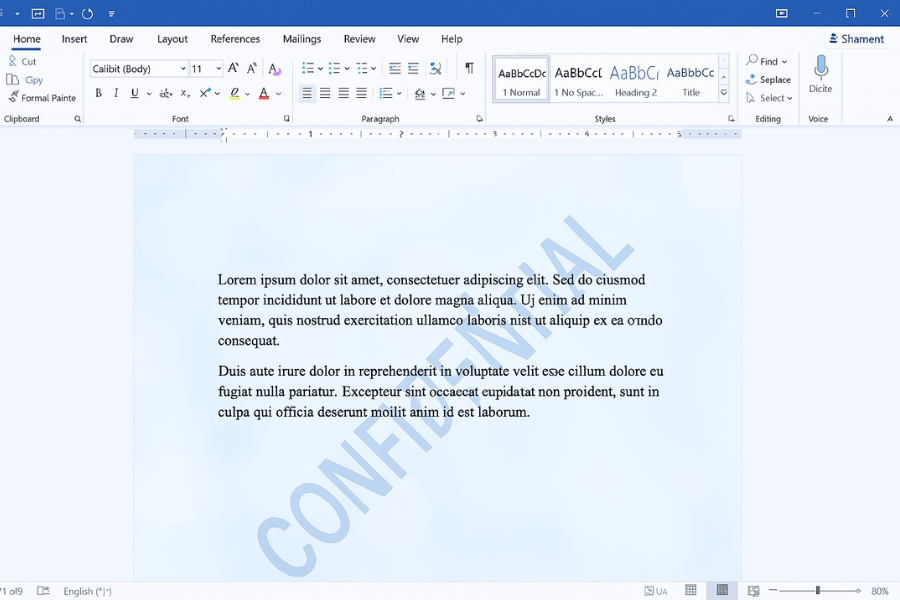Toggle Web Layout view in status bar
The height and width of the screenshot is (600, 900).
tap(753, 590)
